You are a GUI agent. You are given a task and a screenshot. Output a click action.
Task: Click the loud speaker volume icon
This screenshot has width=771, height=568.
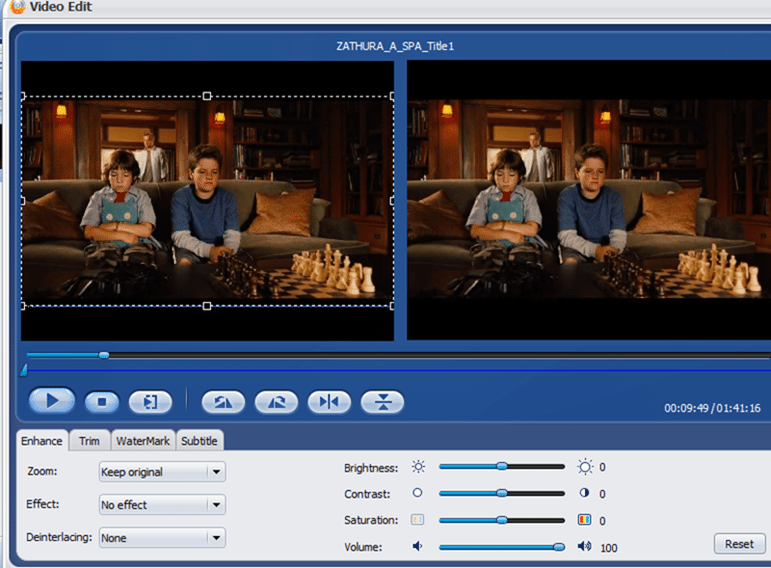[x=584, y=546]
